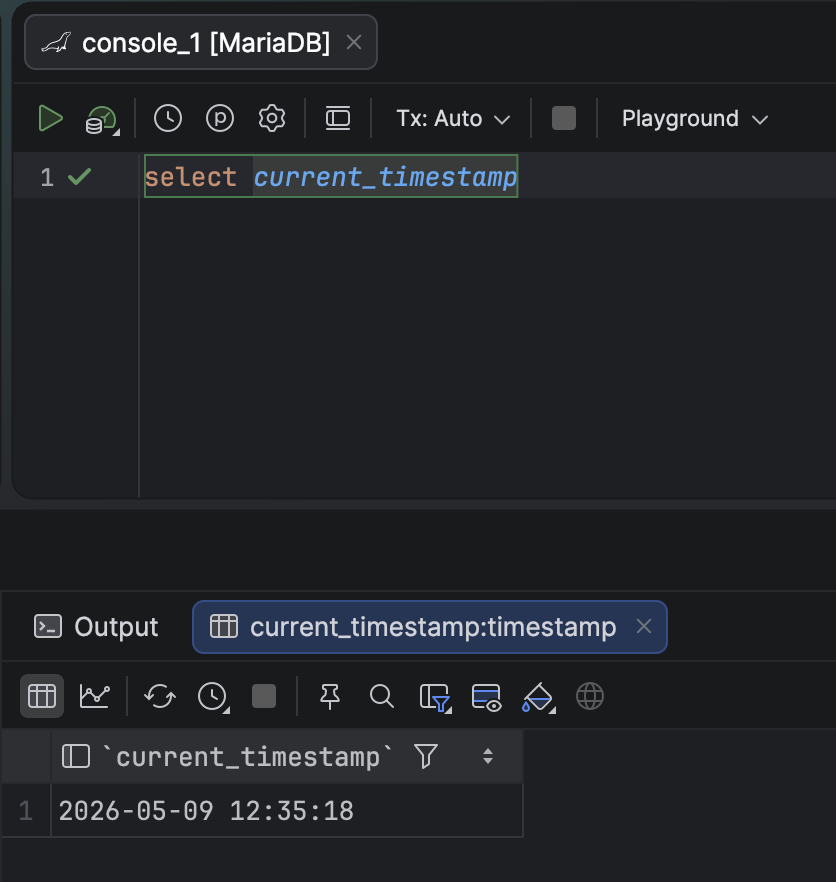
Task: Sort the current_timestamp column arrows
Action: tap(488, 756)
